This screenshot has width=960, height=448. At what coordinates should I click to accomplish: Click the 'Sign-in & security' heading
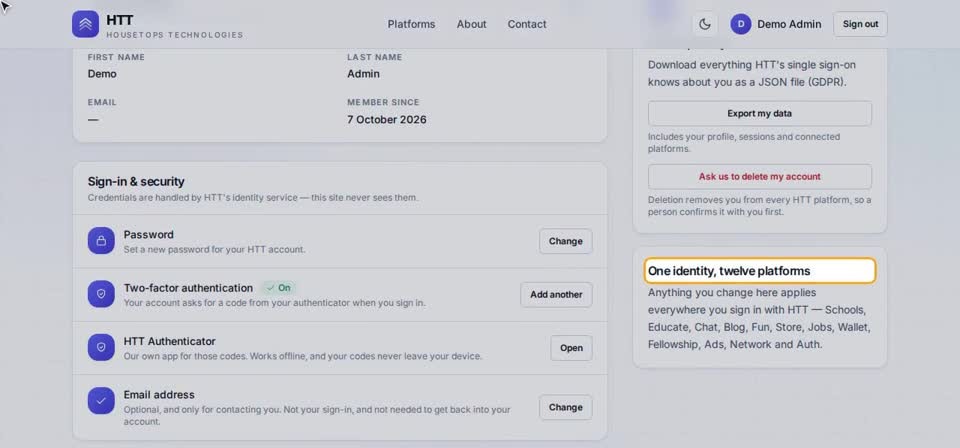tap(136, 181)
